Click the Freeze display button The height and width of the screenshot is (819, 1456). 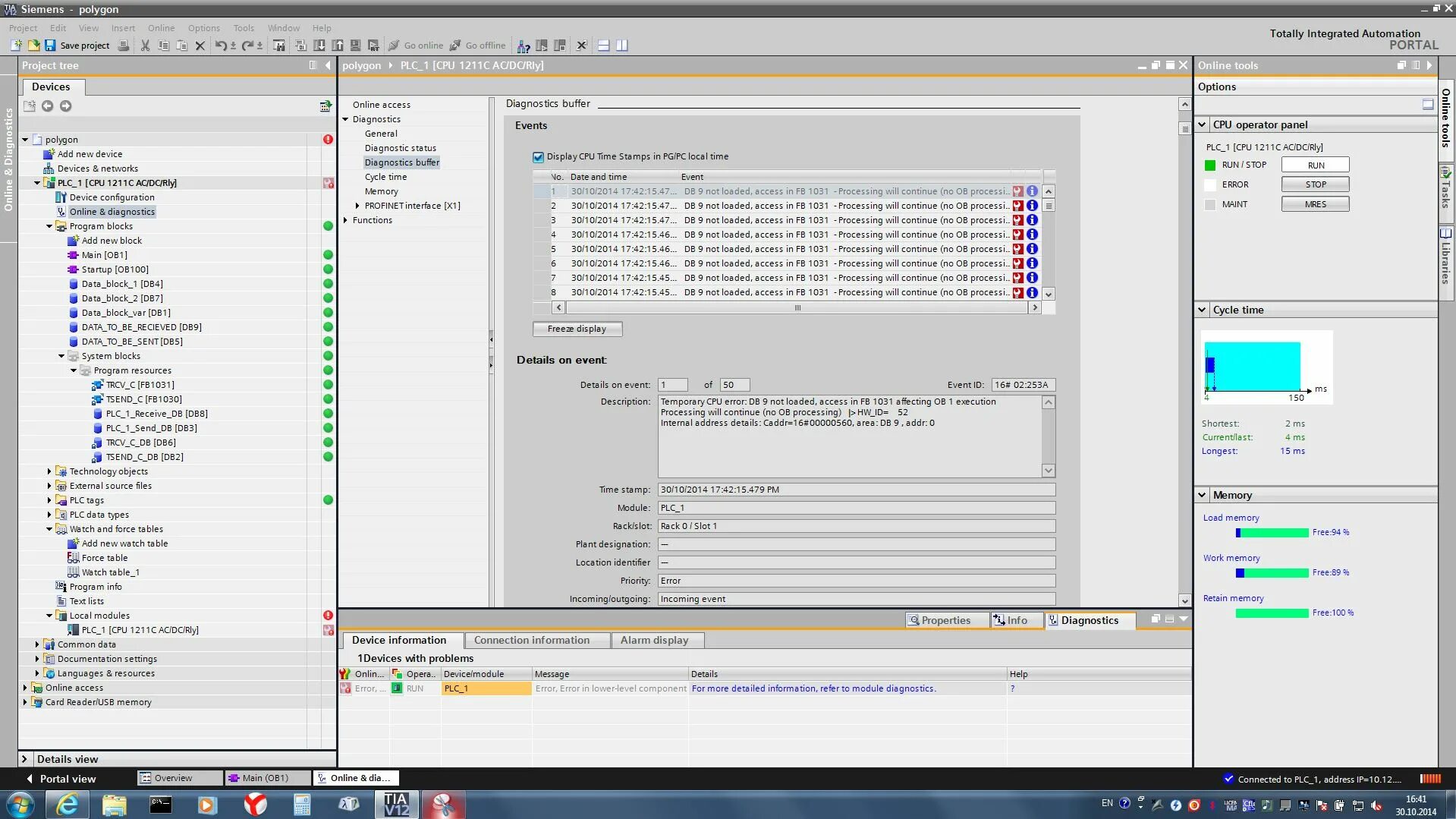(577, 329)
